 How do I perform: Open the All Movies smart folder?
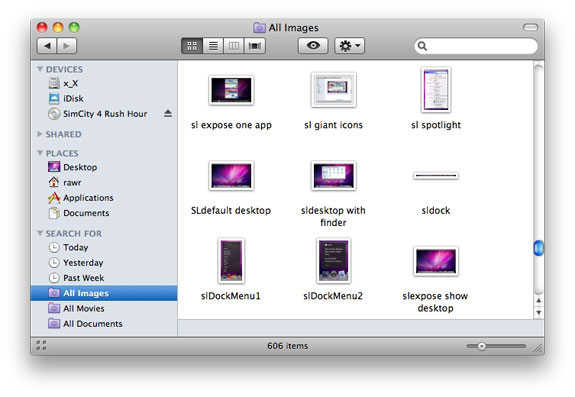[x=76, y=309]
